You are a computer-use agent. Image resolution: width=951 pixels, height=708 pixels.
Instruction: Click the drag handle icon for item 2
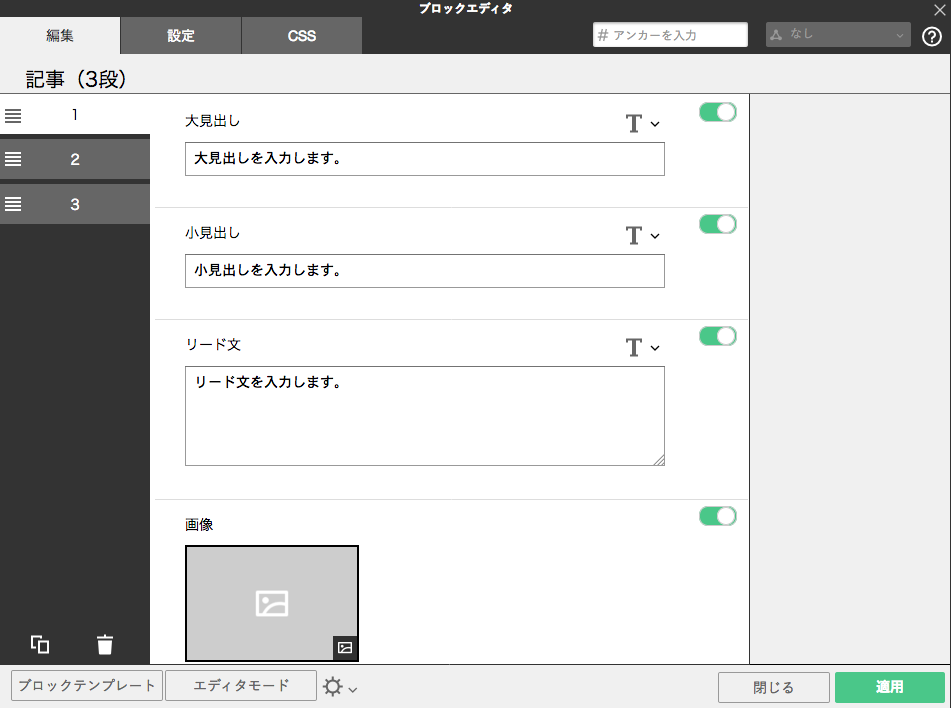coord(13,159)
